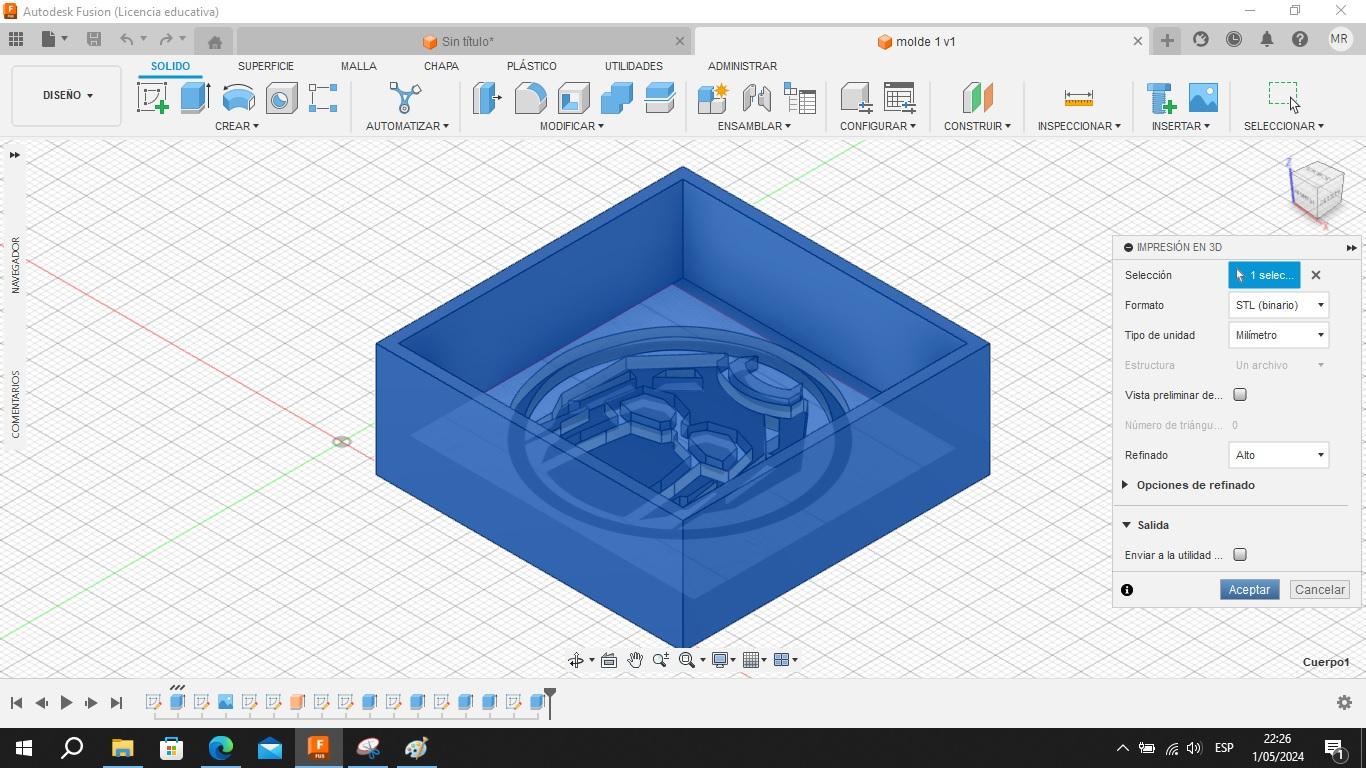Clear the 1 selec... selection X

[x=1316, y=275]
